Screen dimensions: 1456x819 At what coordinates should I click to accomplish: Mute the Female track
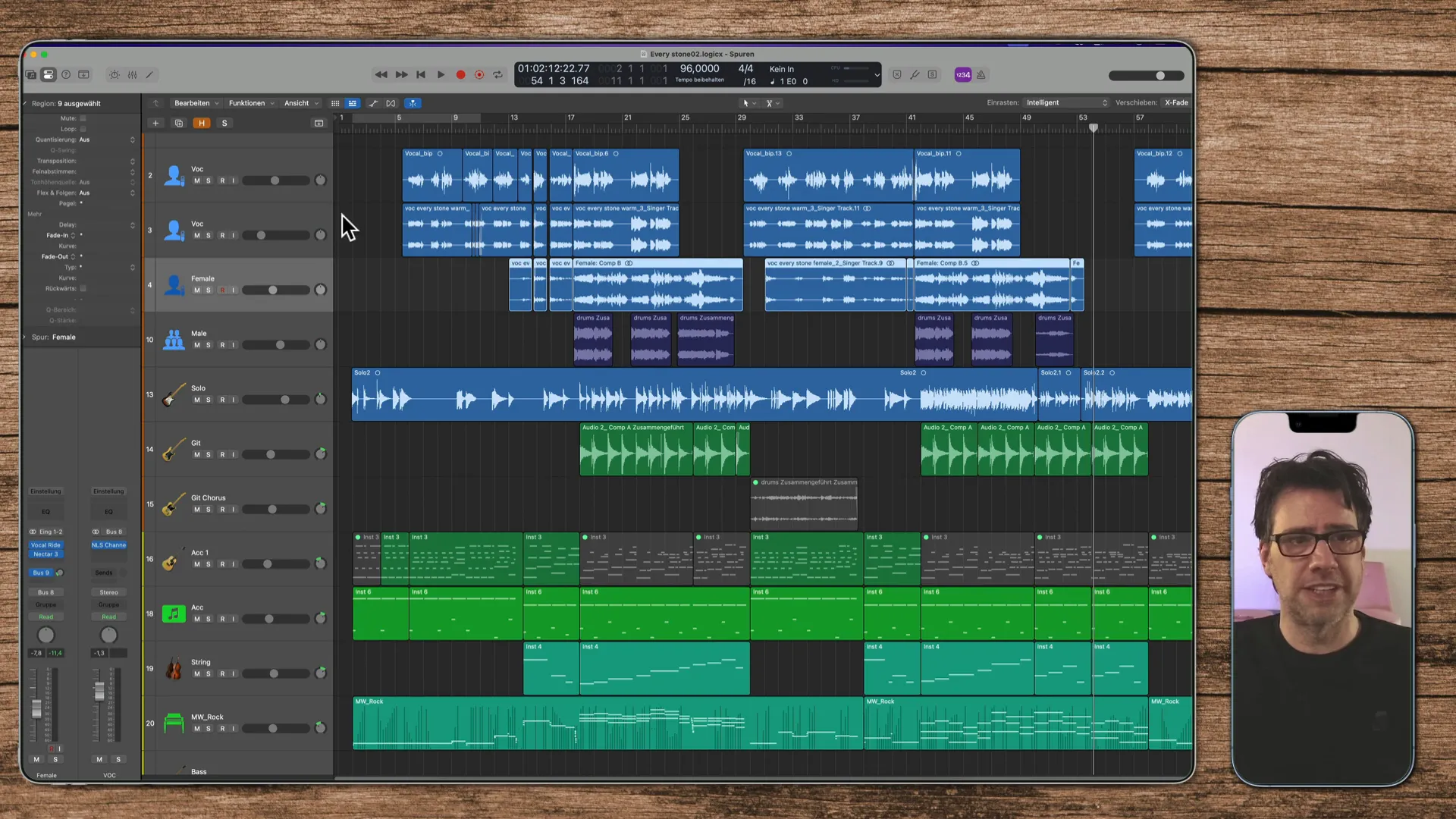[197, 290]
